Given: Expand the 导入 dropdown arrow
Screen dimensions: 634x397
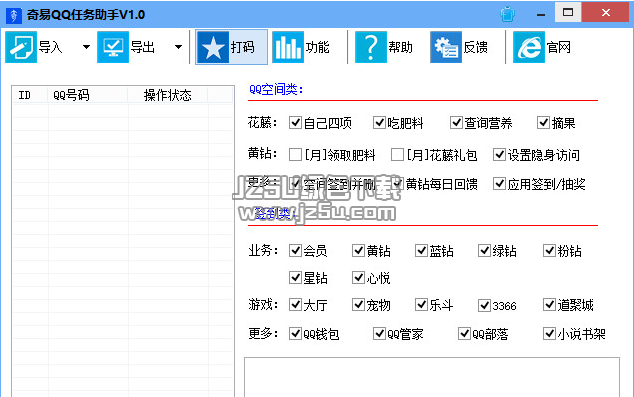Looking at the screenshot, I should pos(86,47).
